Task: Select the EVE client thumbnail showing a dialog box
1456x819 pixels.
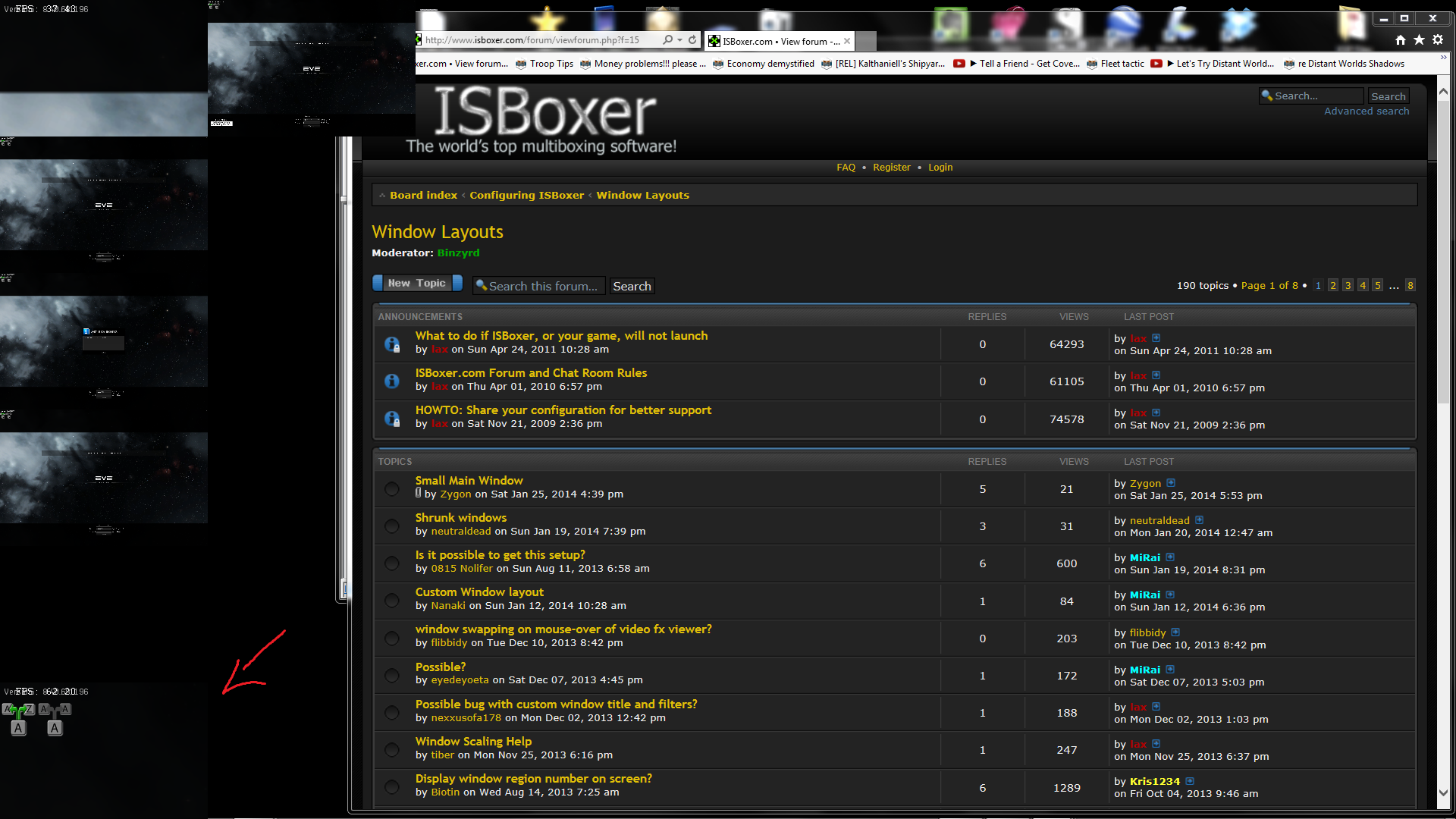Action: click(104, 341)
